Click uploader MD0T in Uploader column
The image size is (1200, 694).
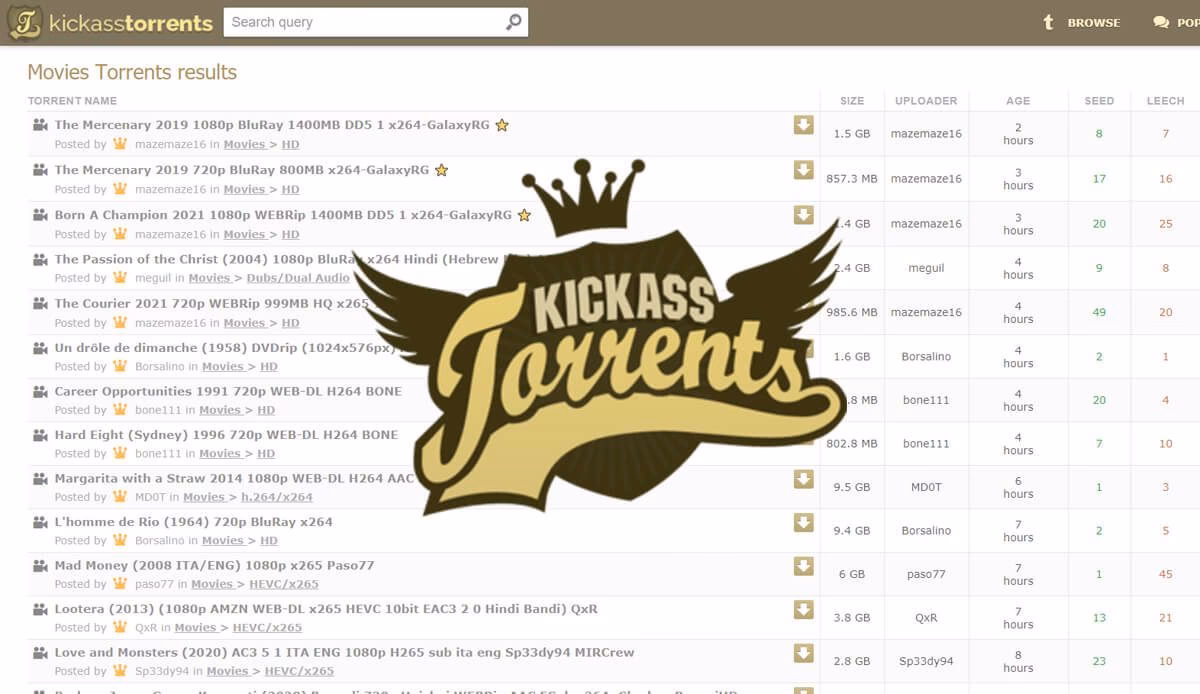point(926,488)
